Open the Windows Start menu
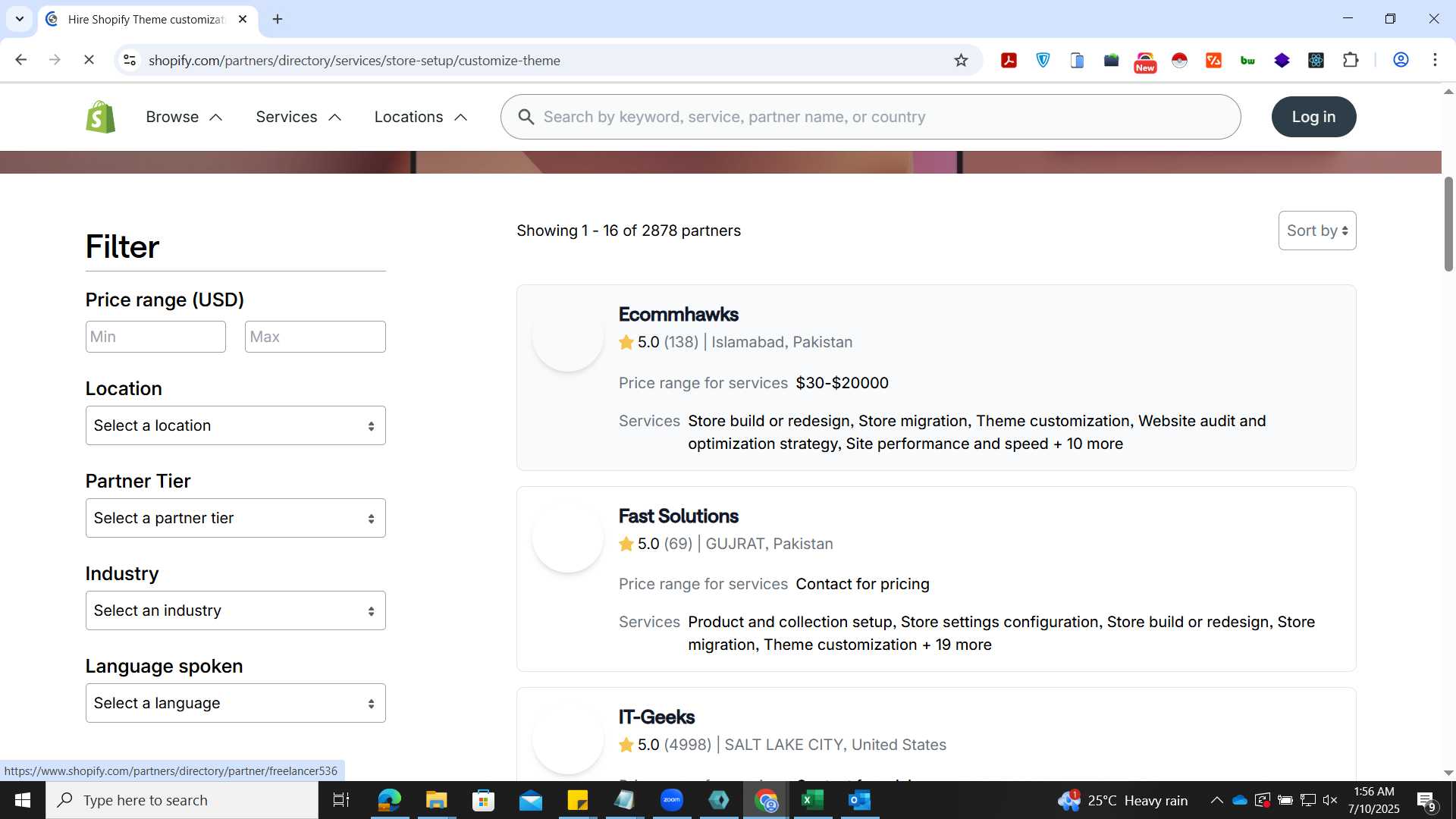Image resolution: width=1456 pixels, height=819 pixels. point(23,800)
